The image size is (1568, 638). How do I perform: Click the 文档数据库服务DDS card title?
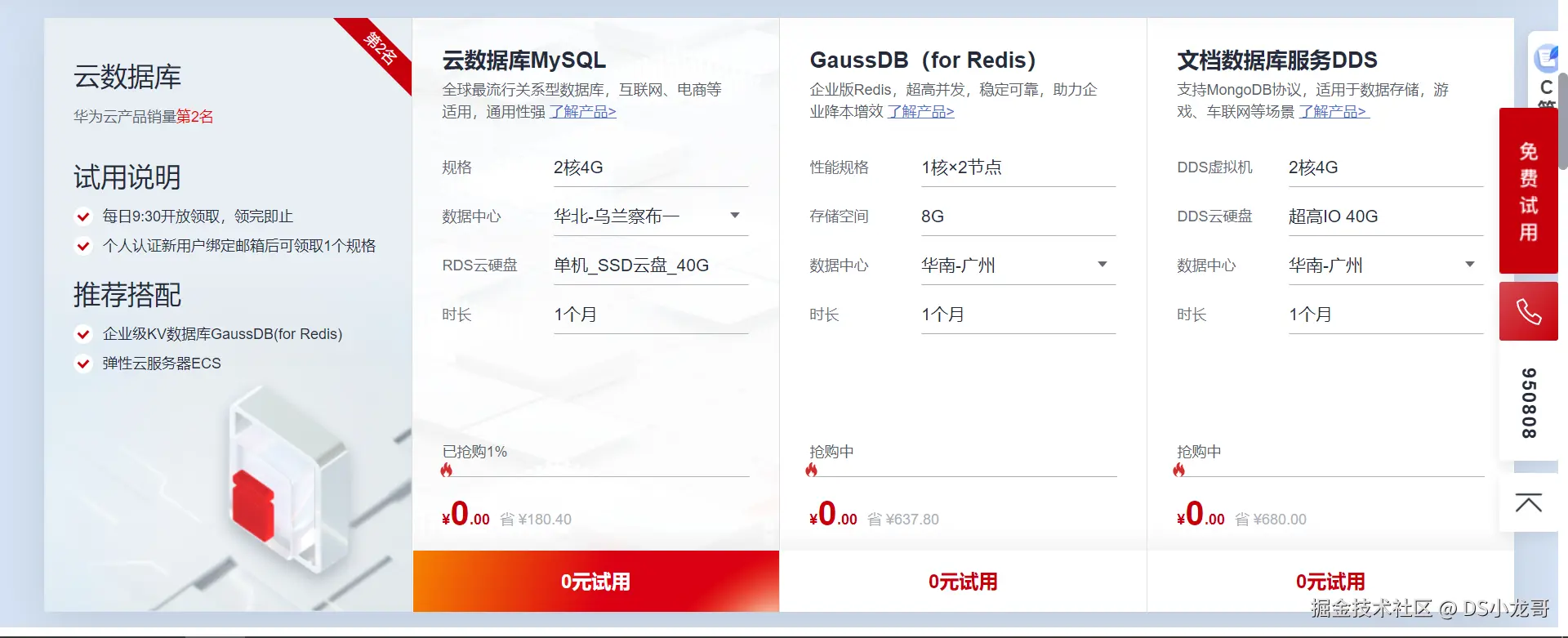tap(1277, 60)
